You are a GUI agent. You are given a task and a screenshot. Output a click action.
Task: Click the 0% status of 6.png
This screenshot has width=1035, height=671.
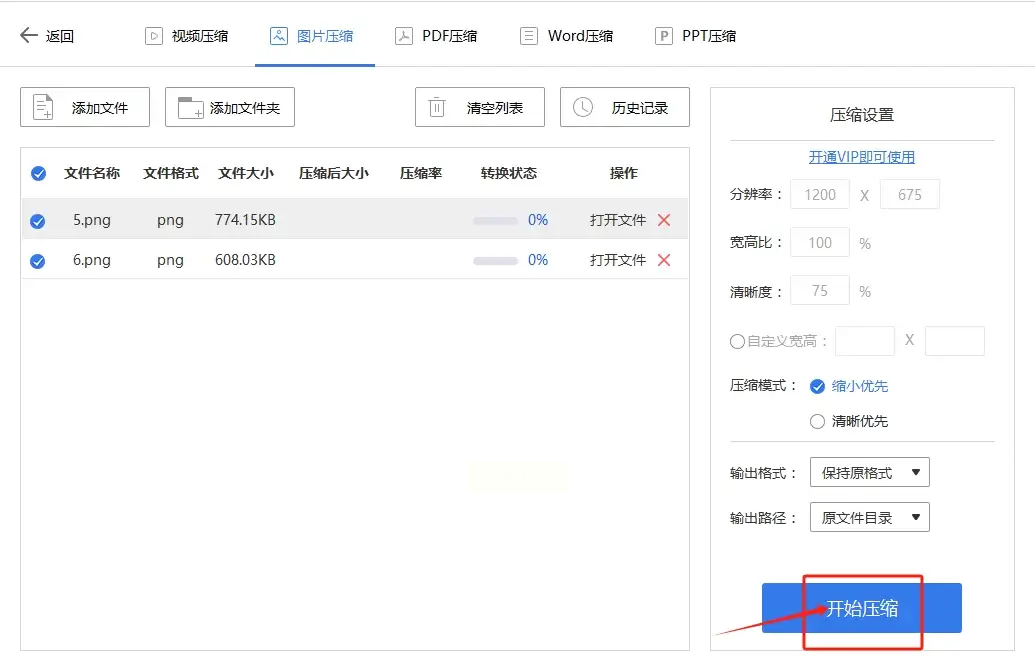coord(538,260)
